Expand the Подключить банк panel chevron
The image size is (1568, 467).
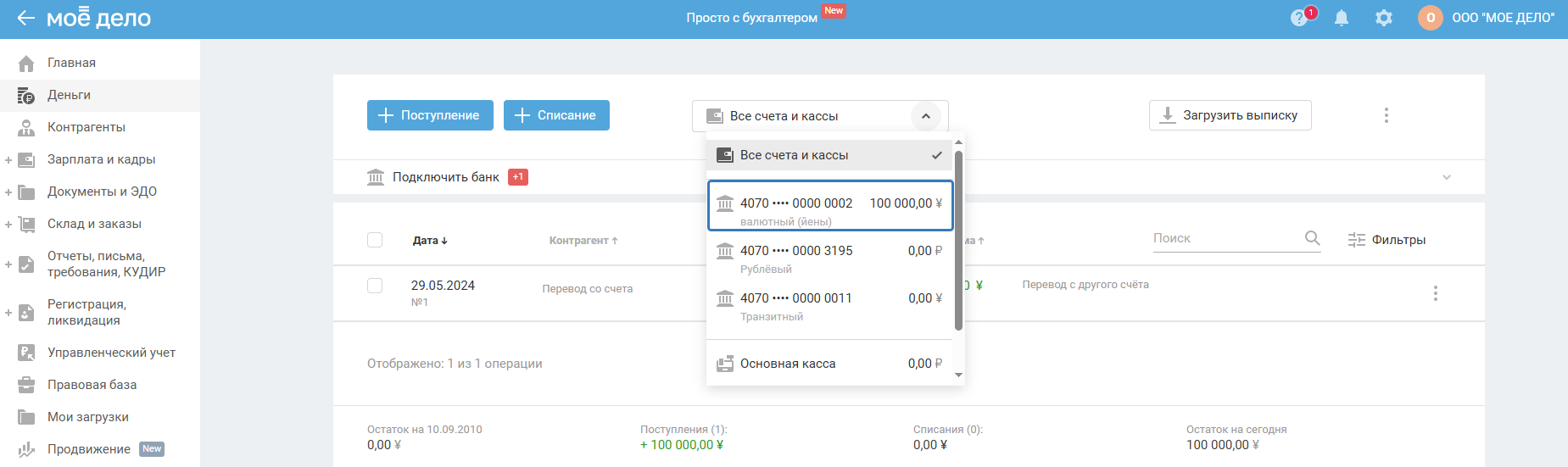click(1447, 177)
